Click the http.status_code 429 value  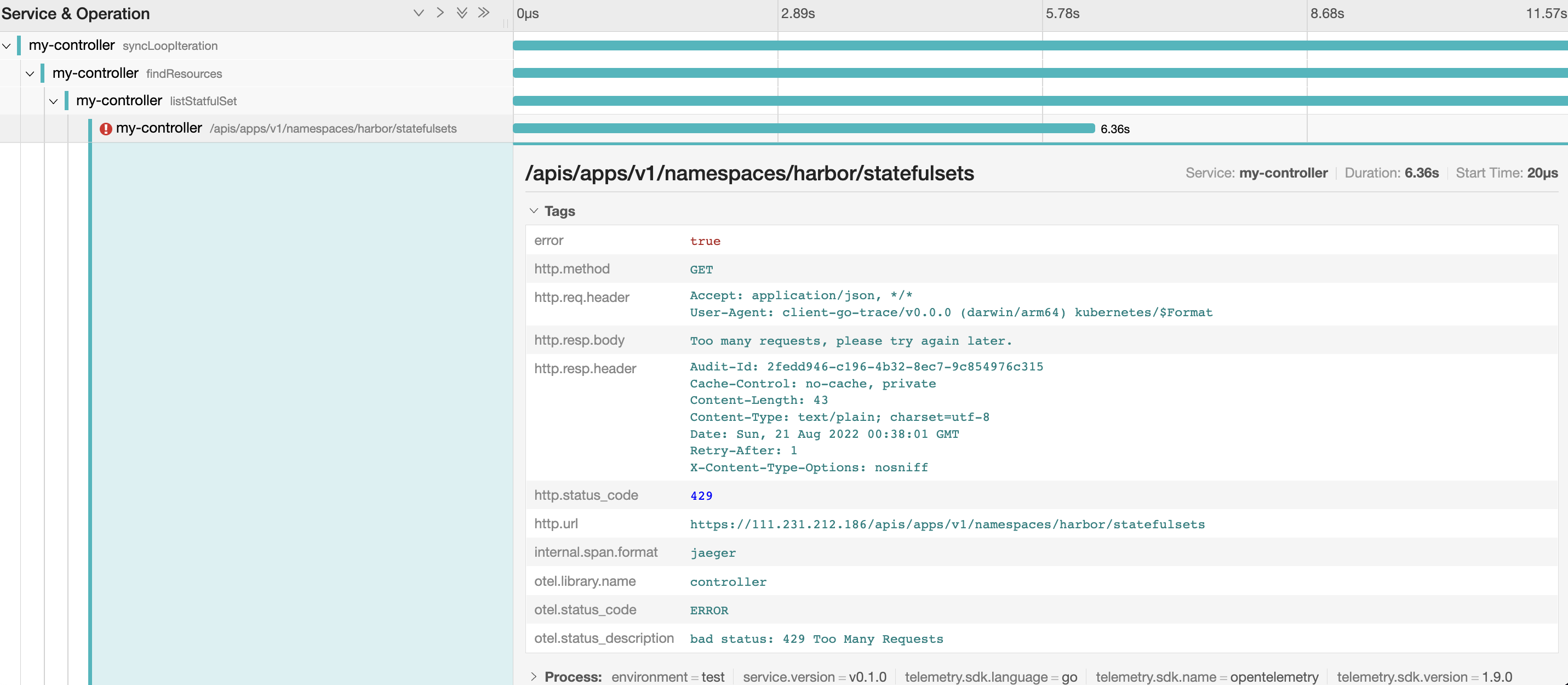pos(701,495)
